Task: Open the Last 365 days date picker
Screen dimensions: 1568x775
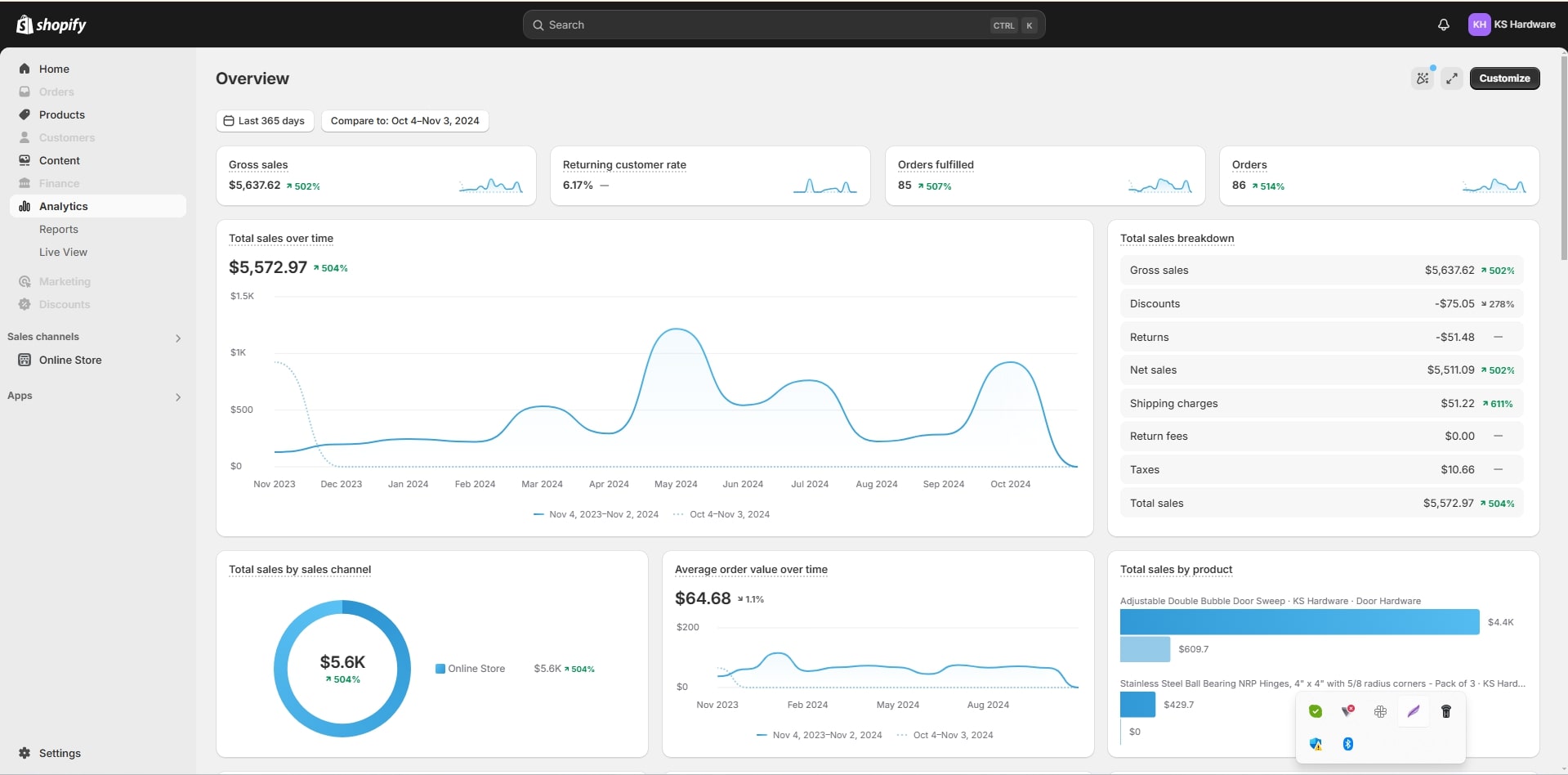Action: (x=265, y=121)
